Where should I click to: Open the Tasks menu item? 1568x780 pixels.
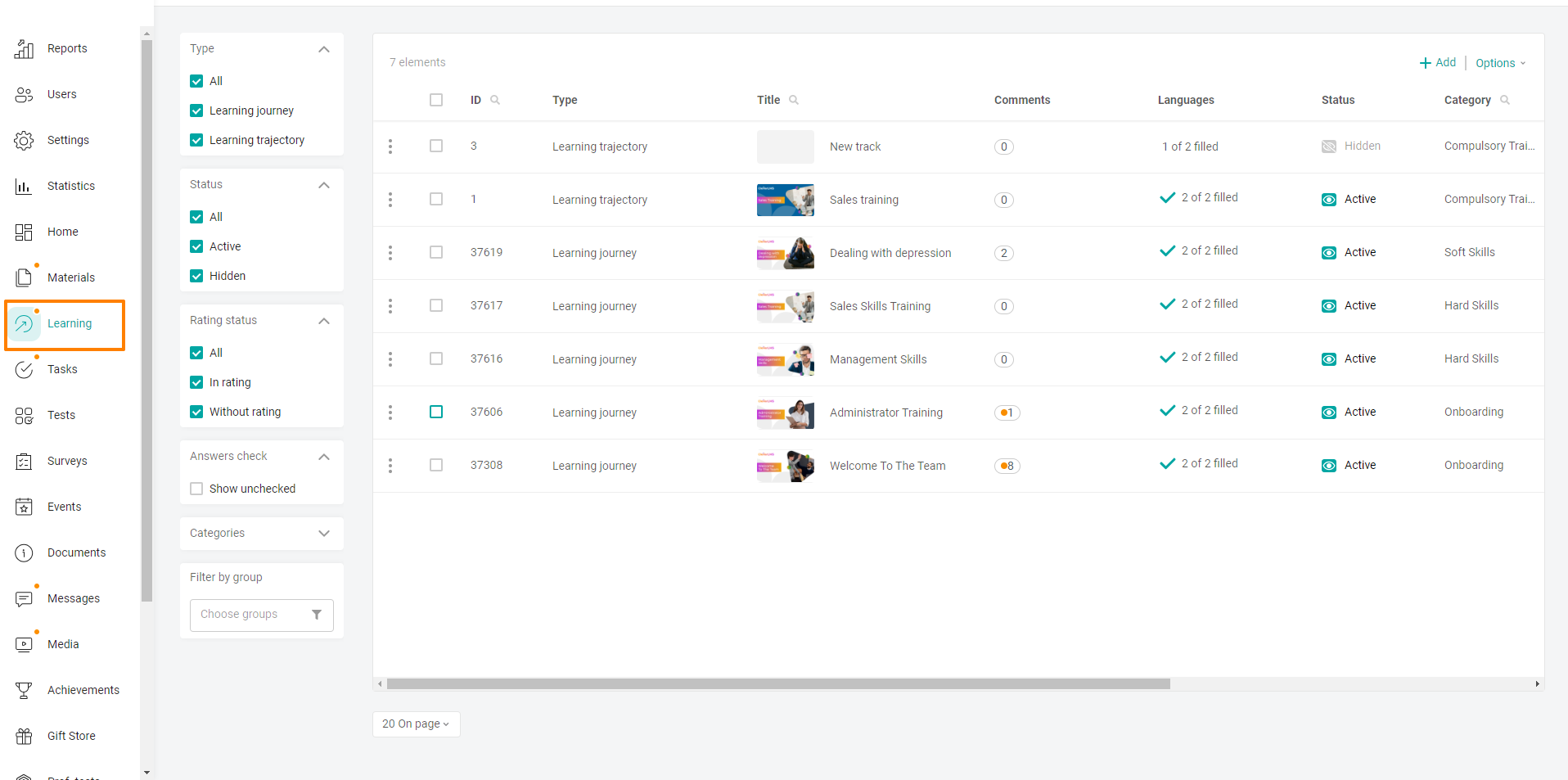coord(62,370)
